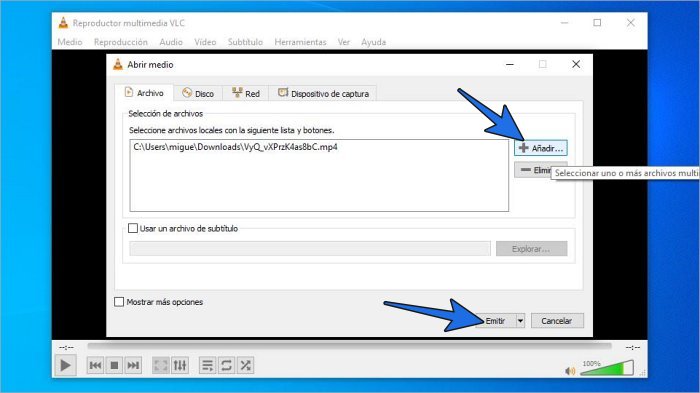This screenshot has height=393, width=700.
Task: Click the Previous media button
Action: 95,365
